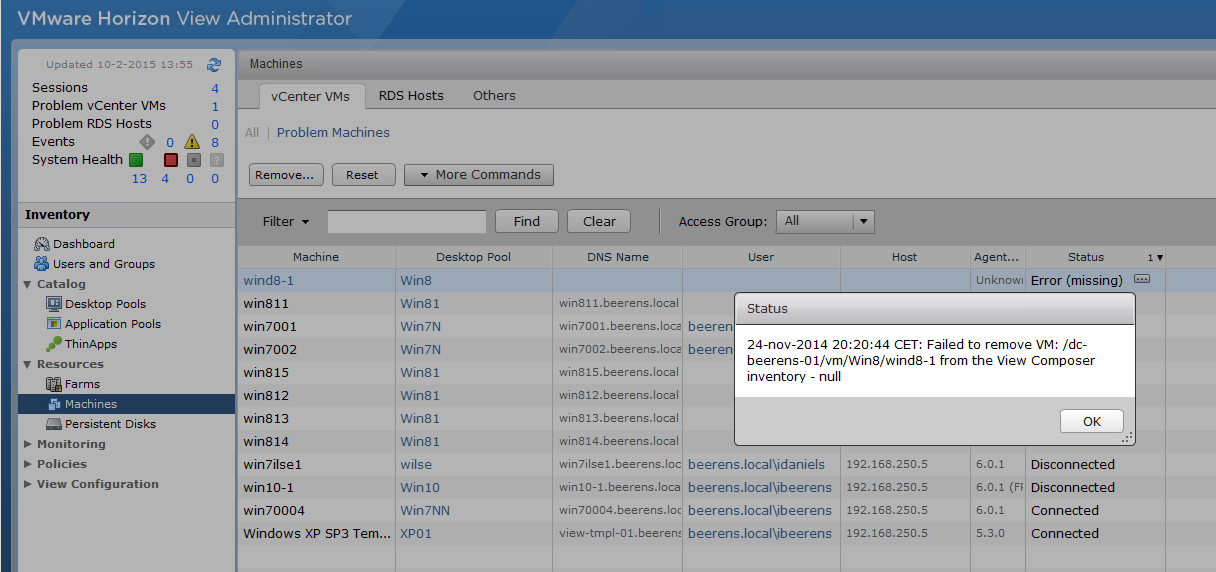Screen dimensions: 1216x572
Task: Open the XP01 desktop pool link
Action: tap(417, 533)
